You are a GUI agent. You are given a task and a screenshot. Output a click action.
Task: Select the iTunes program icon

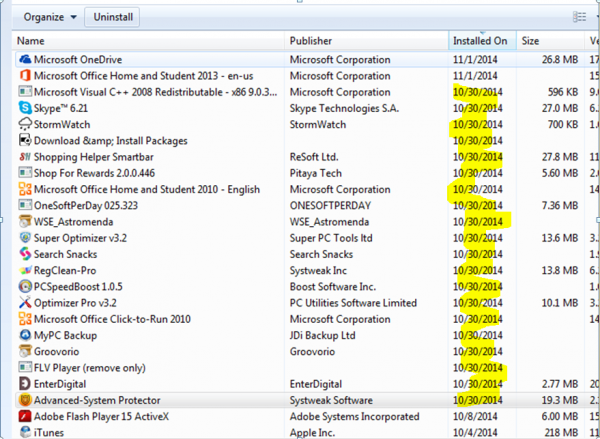pos(25,432)
